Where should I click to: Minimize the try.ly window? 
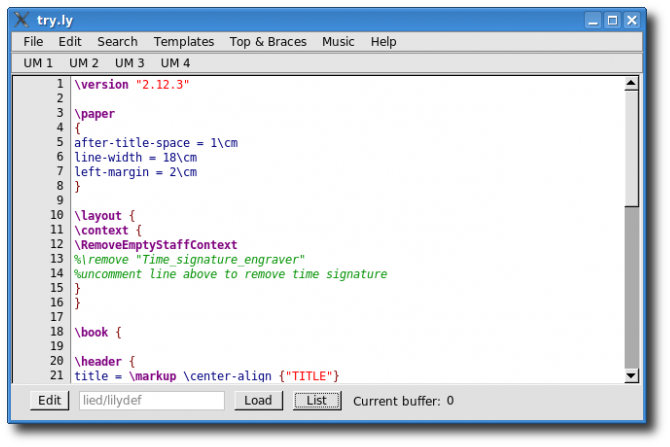[x=593, y=20]
